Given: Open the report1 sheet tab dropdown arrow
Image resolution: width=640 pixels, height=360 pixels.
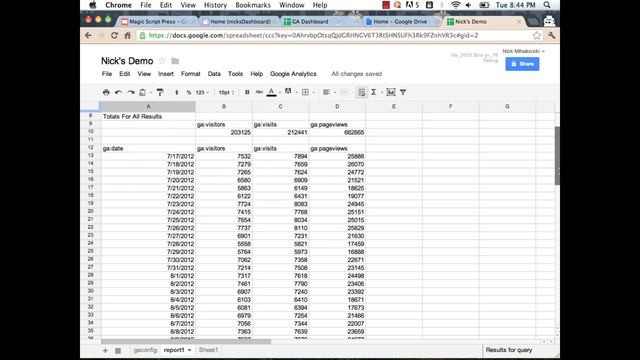Looking at the screenshot, I should tap(189, 350).
